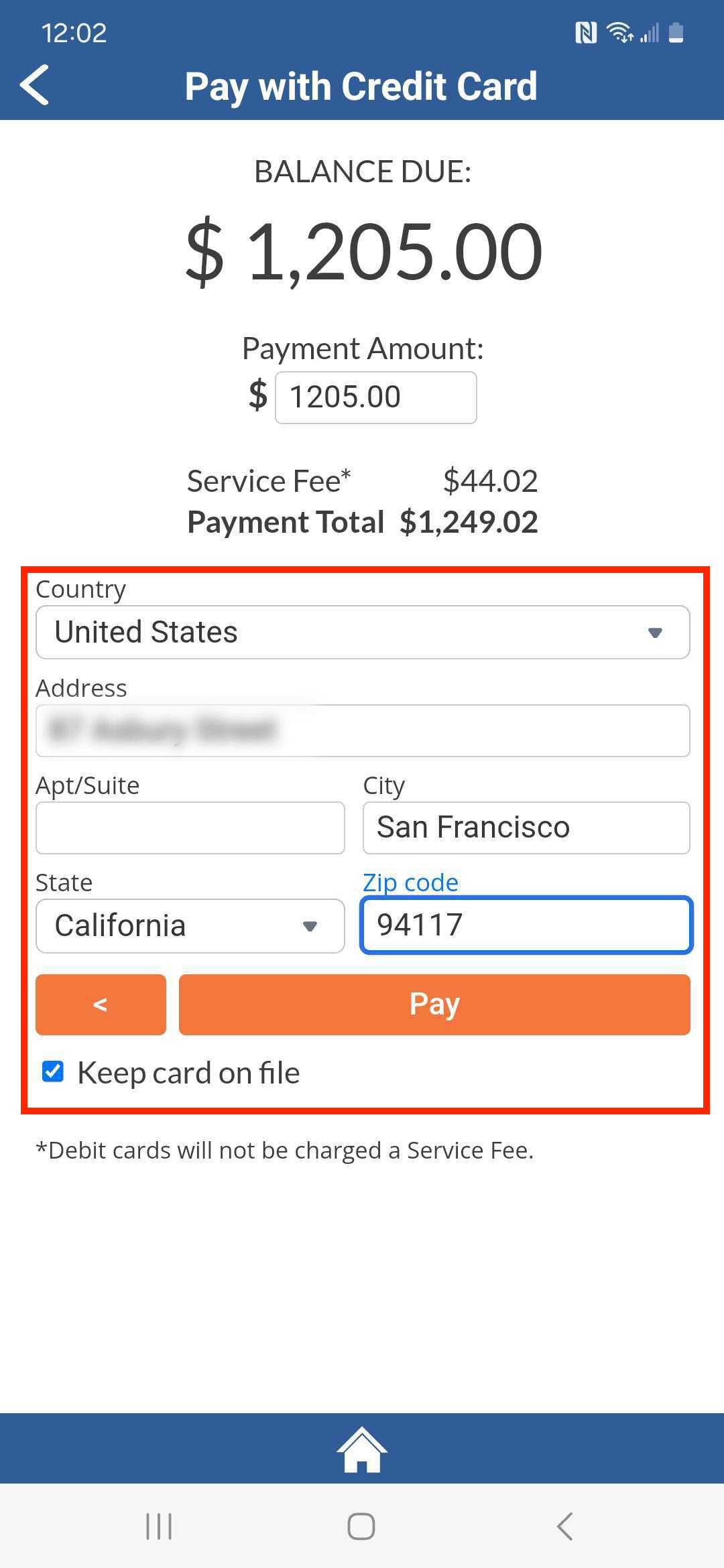This screenshot has width=724, height=1568.
Task: Expand the State dropdown showing California
Action: coord(190,926)
